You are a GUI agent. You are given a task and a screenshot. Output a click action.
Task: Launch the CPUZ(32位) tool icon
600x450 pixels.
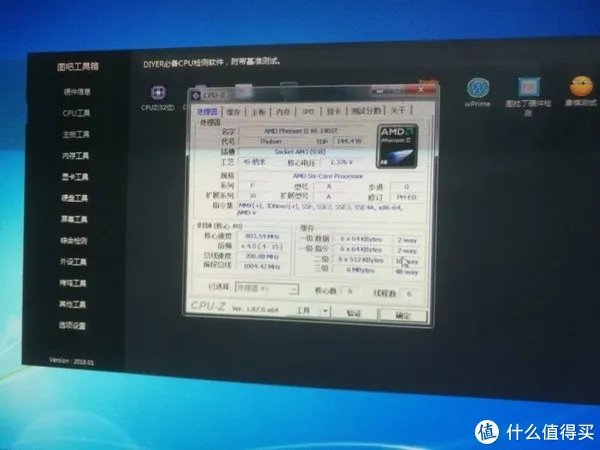[158, 93]
